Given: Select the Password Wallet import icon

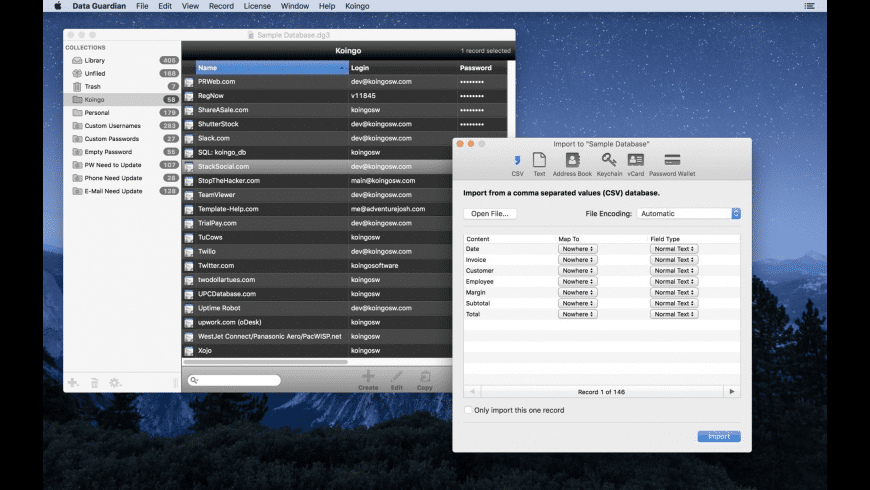Looking at the screenshot, I should click(672, 160).
